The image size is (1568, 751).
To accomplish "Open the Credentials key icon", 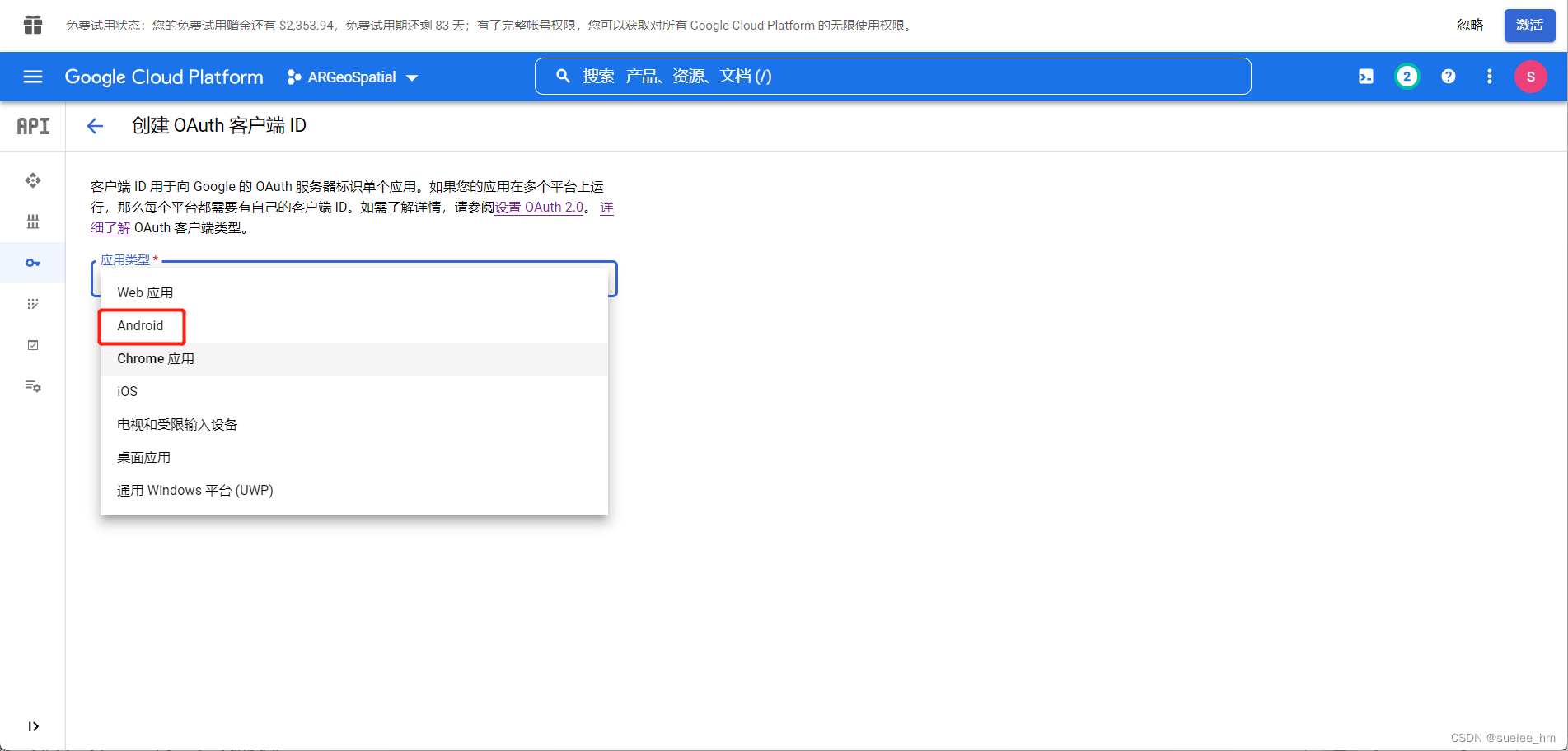I will pyautogui.click(x=33, y=263).
